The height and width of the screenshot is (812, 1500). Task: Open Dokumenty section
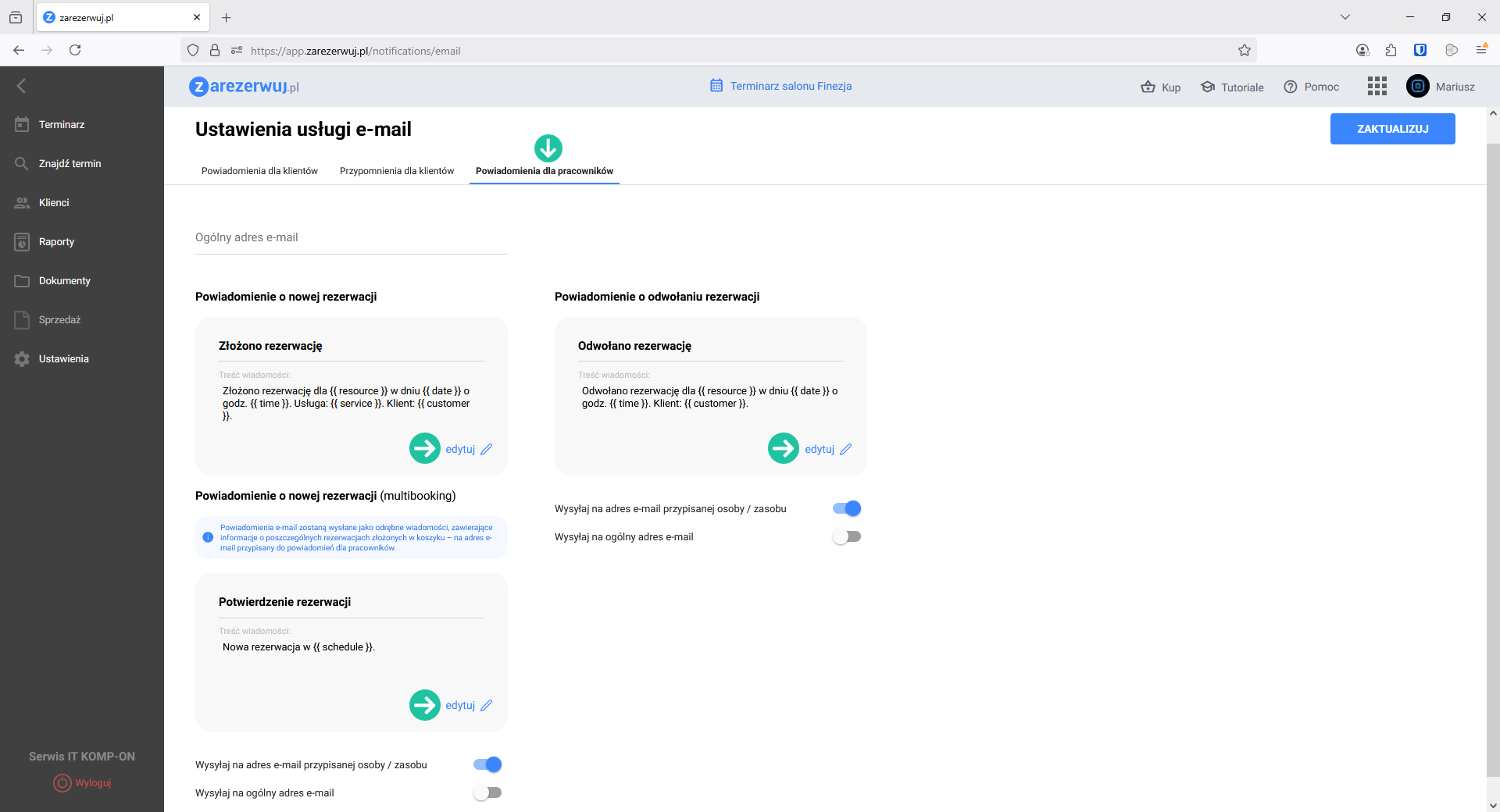coord(65,281)
